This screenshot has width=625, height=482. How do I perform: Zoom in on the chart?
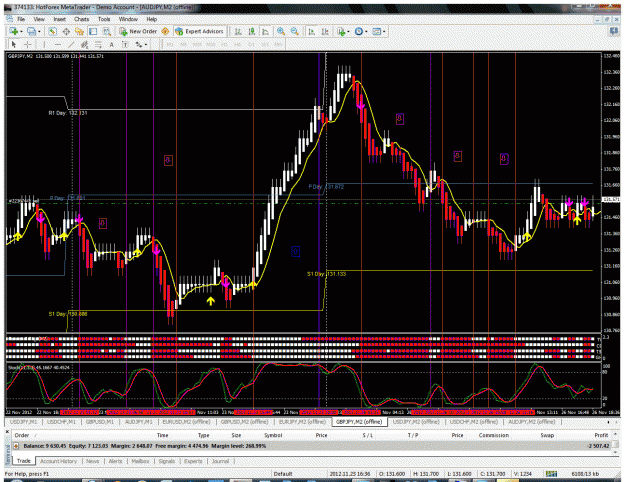[281, 31]
